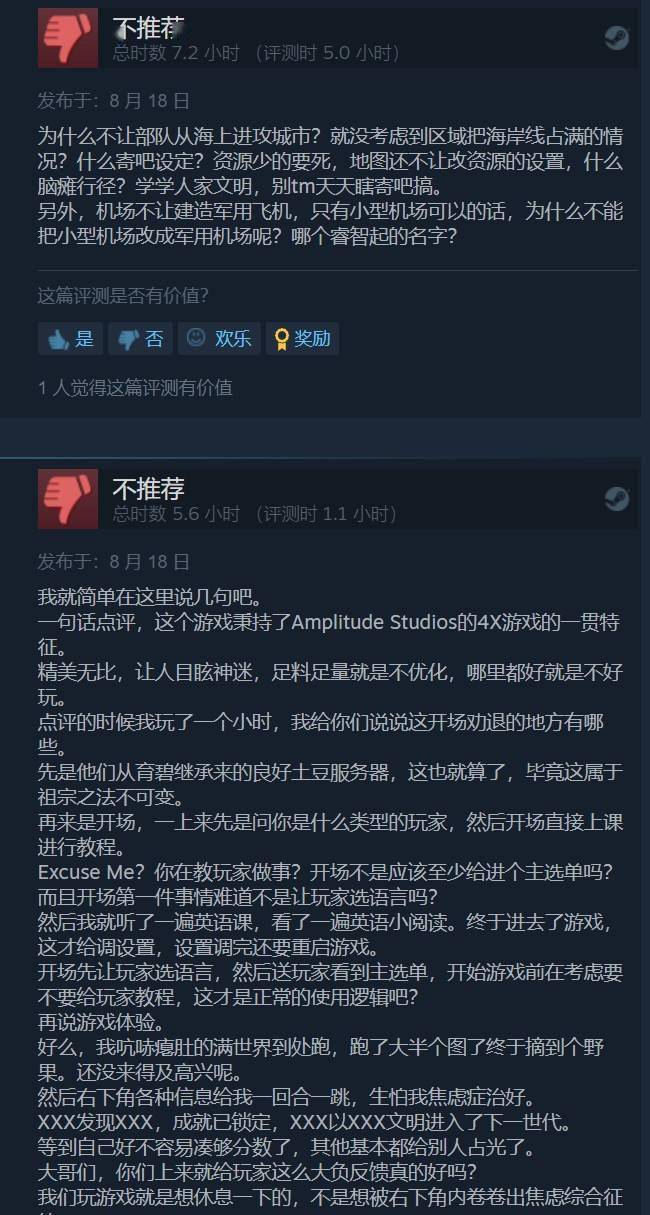This screenshot has height=1215, width=650.
Task: Click the smiley face icon in 欢乐 button
Action: [196, 337]
